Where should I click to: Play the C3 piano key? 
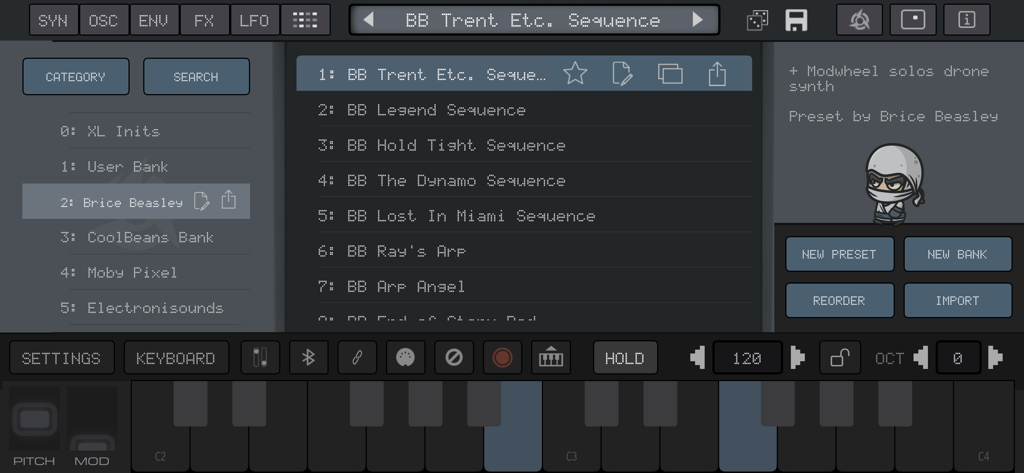tap(571, 451)
